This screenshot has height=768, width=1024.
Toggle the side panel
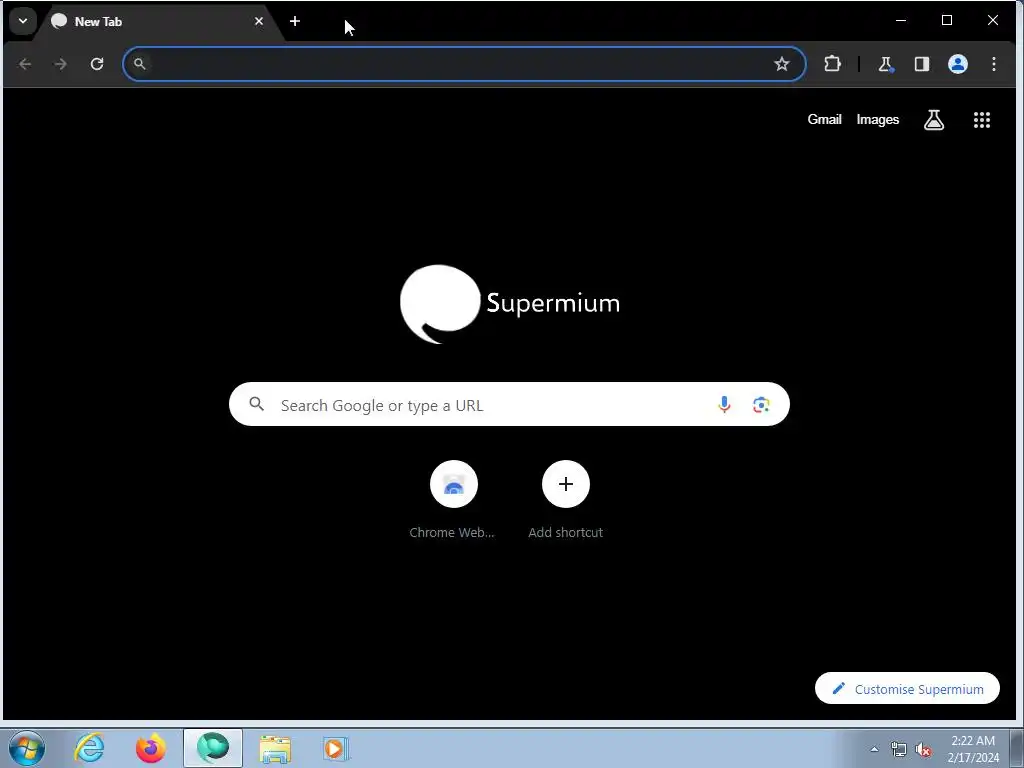click(921, 64)
